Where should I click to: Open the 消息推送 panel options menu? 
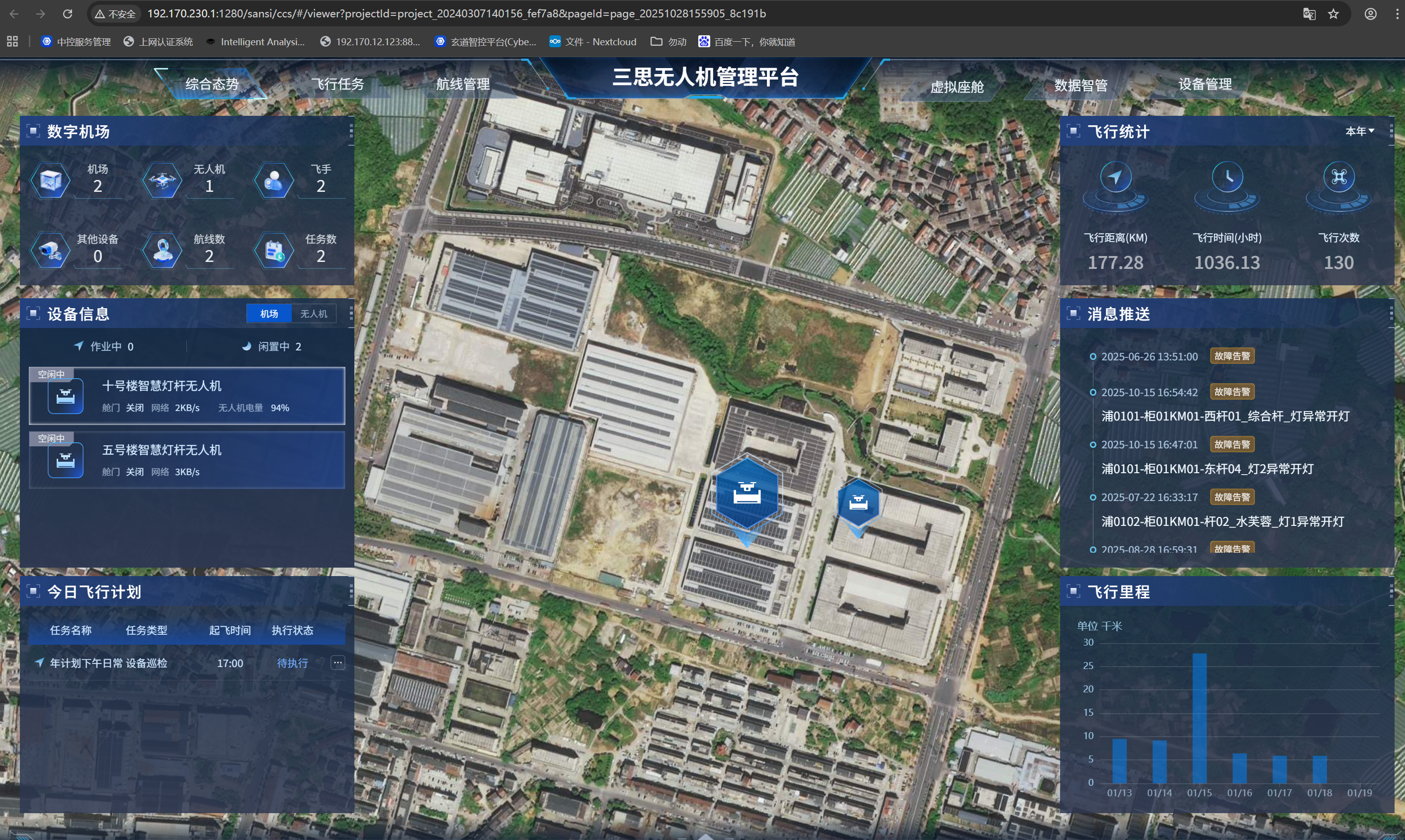(x=1391, y=314)
